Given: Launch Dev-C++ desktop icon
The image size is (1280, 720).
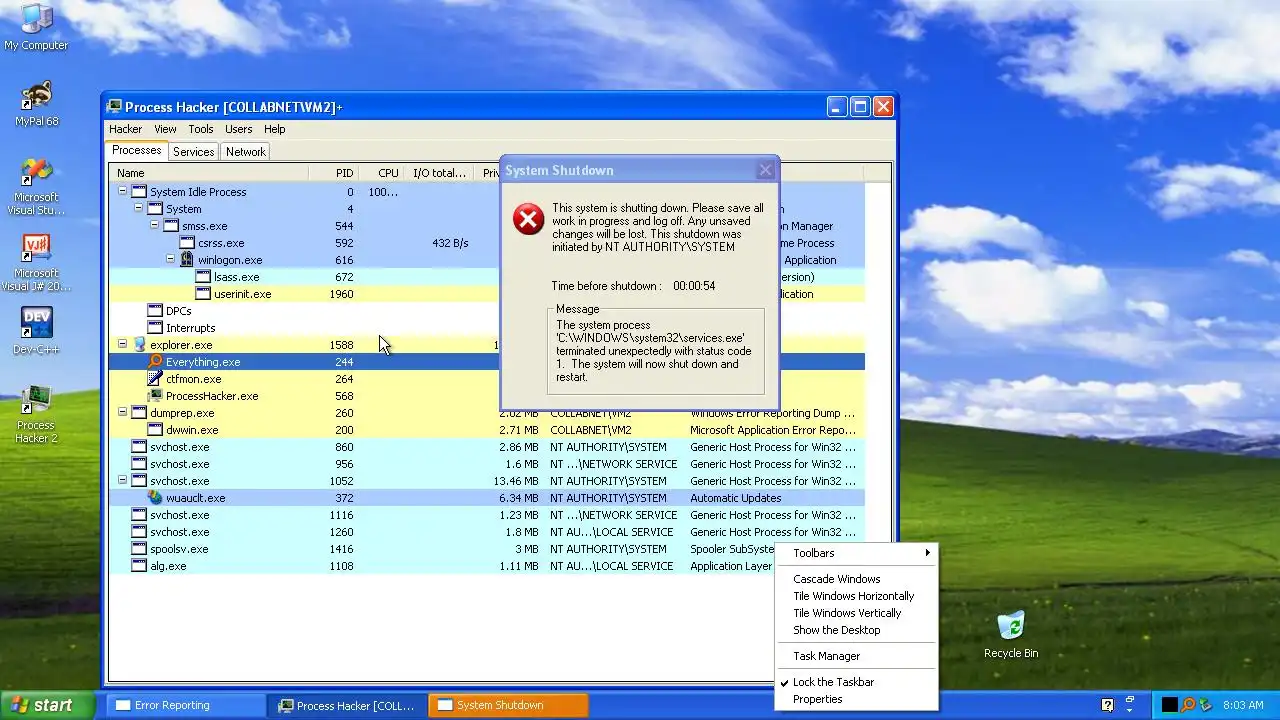Looking at the screenshot, I should [x=36, y=332].
